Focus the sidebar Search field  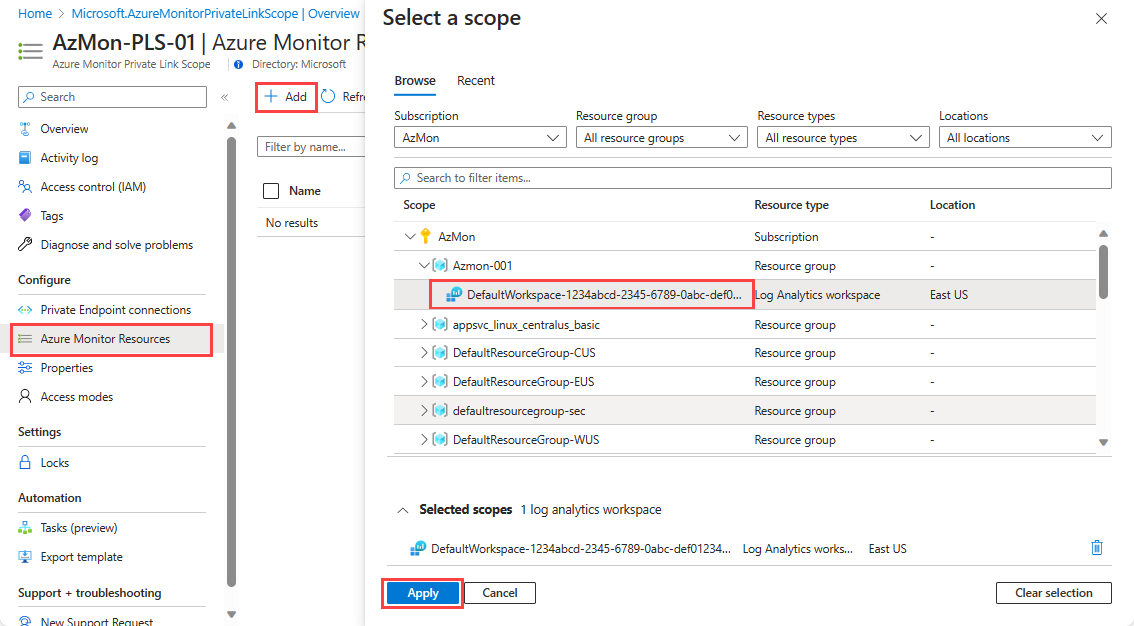112,97
